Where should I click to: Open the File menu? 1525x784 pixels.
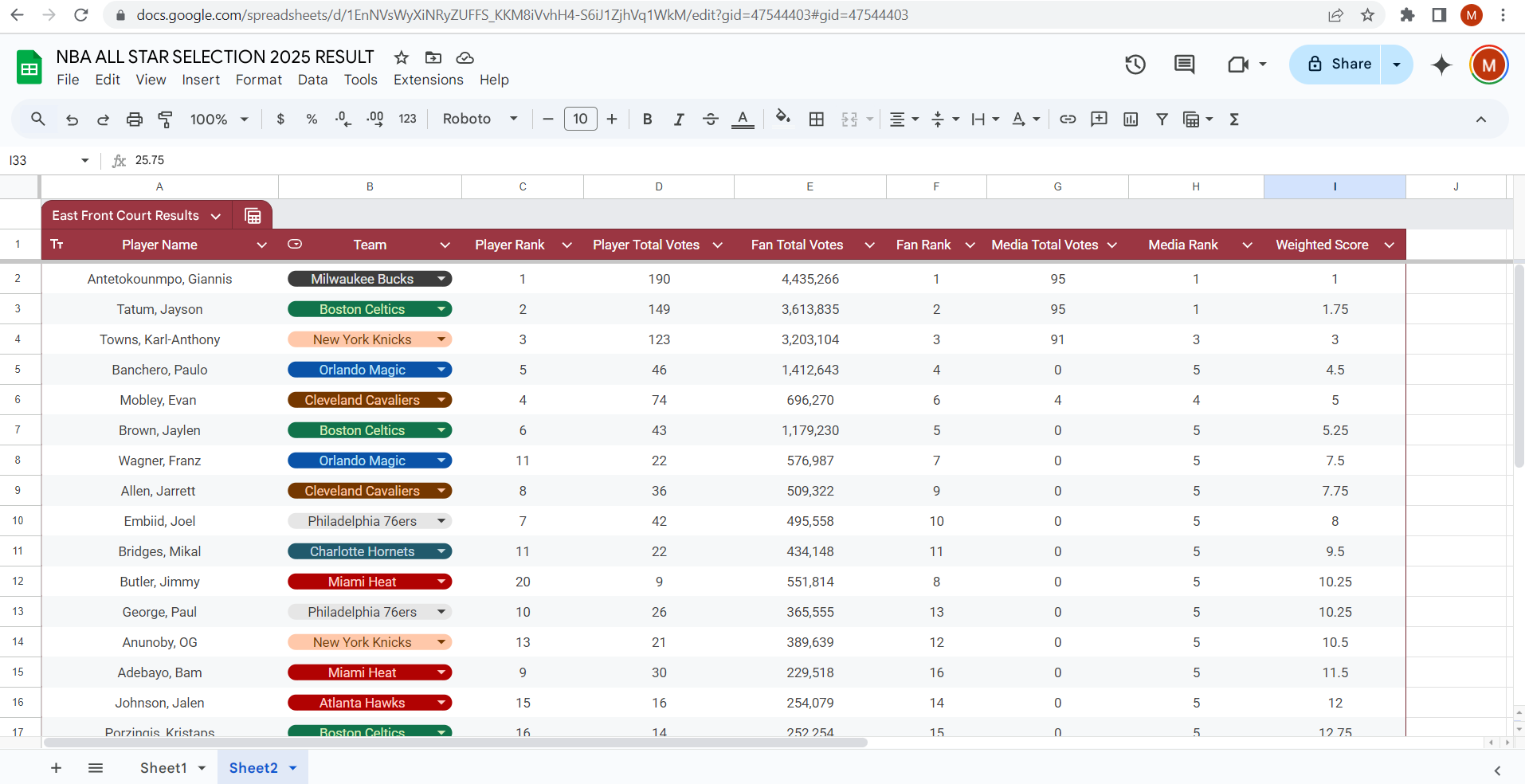pyautogui.click(x=68, y=80)
